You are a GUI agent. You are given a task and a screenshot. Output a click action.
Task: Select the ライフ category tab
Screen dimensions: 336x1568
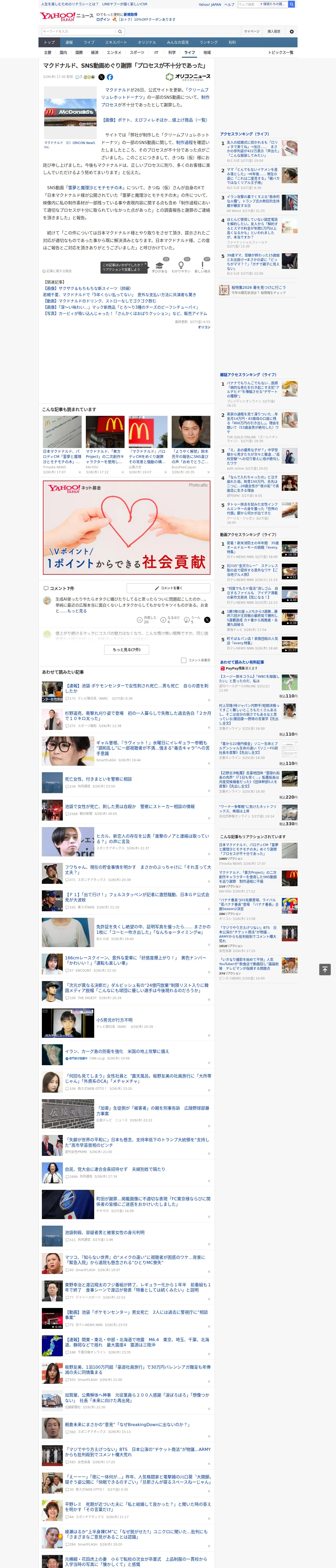click(190, 52)
